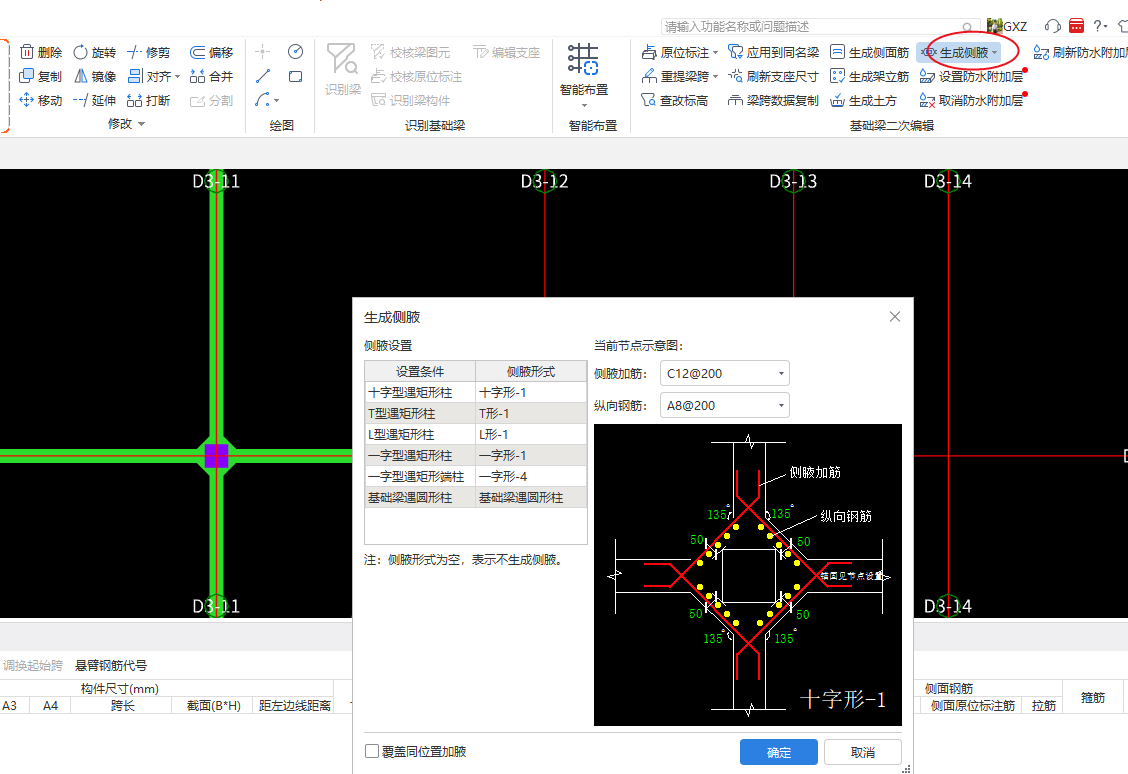Screen dimensions: 1128x774
Task: Select the 十字形-1 table cell
Action: [531, 392]
